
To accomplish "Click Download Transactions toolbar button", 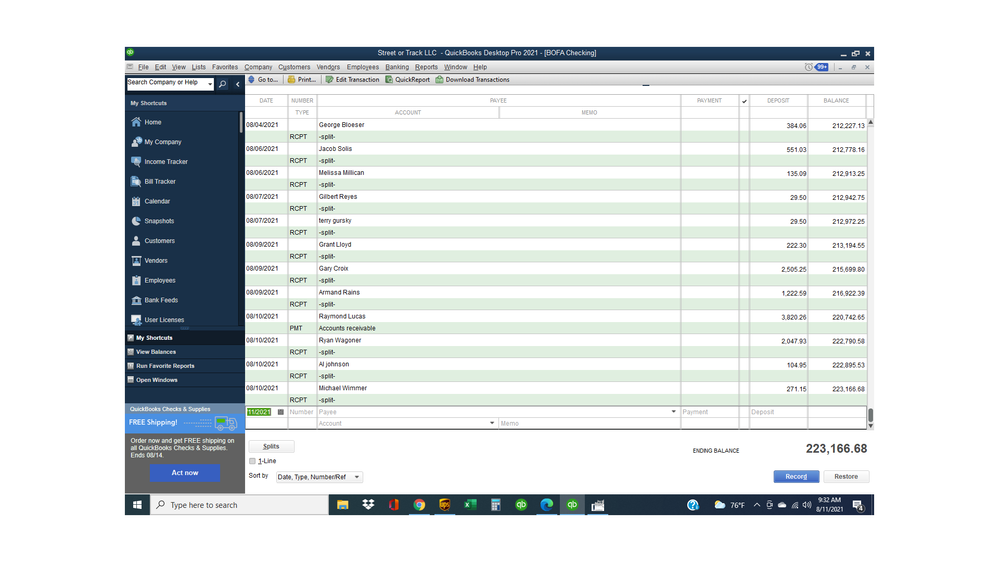I will [x=472, y=80].
